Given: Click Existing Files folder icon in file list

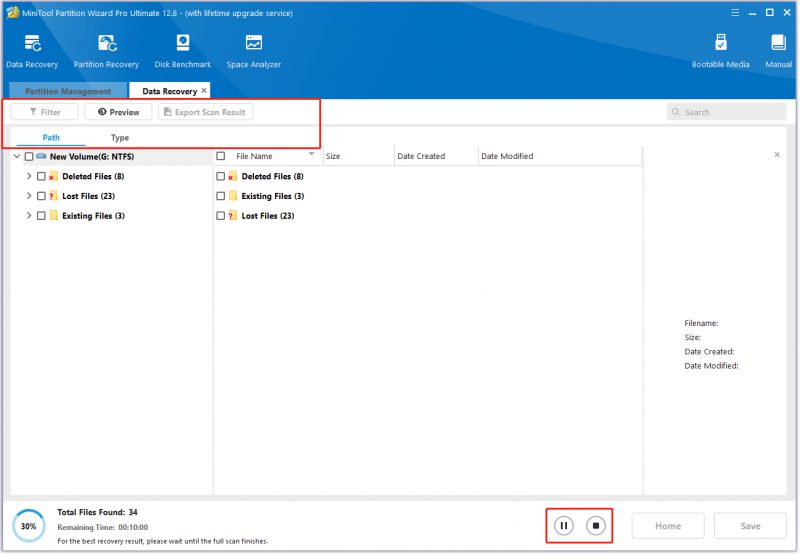Looking at the screenshot, I should click(233, 196).
